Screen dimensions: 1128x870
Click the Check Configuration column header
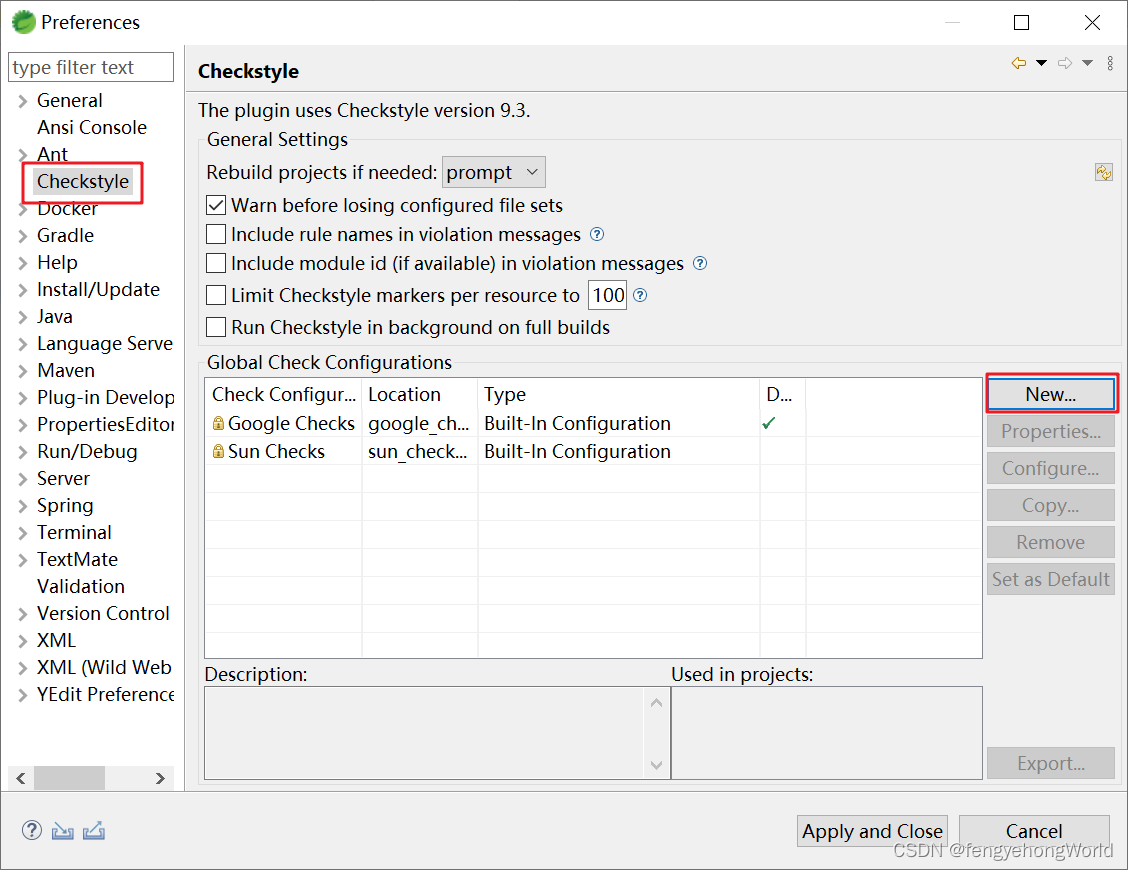pos(284,394)
